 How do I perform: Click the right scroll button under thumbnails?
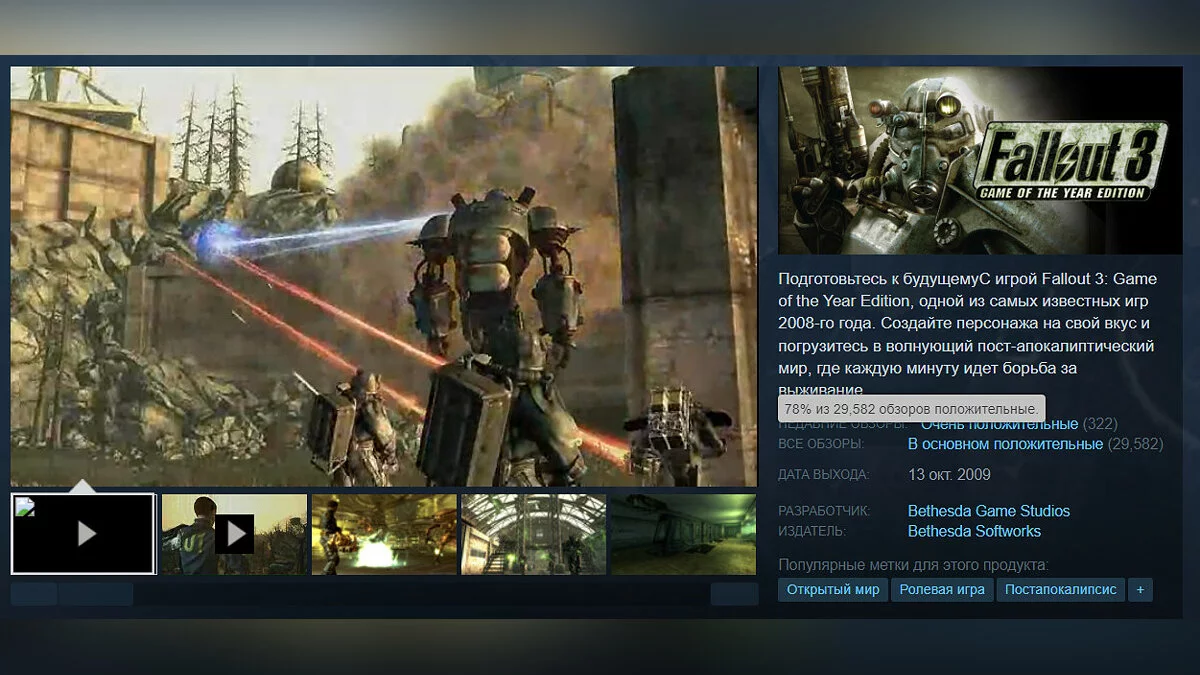pyautogui.click(x=734, y=594)
